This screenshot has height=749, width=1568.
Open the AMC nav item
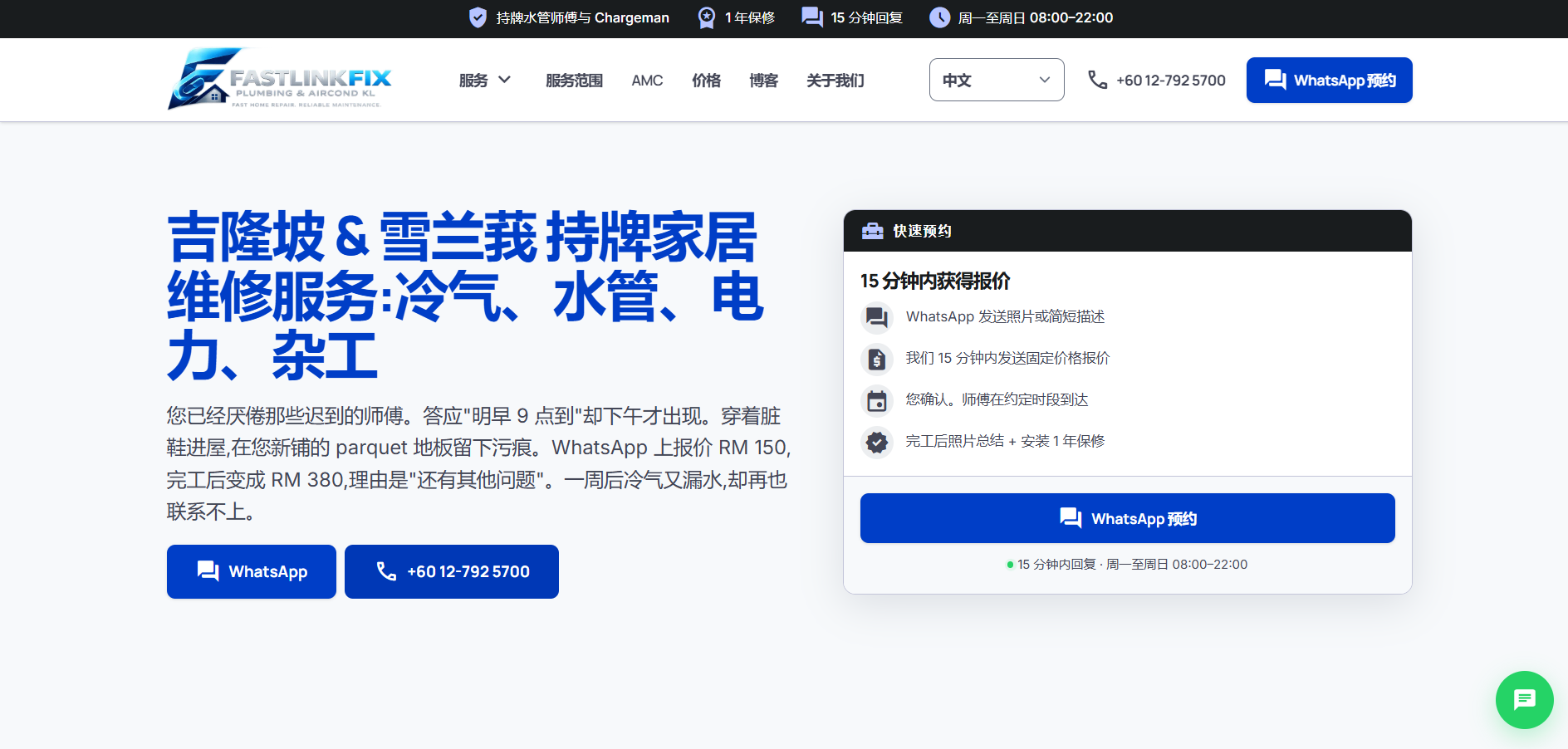pyautogui.click(x=647, y=81)
